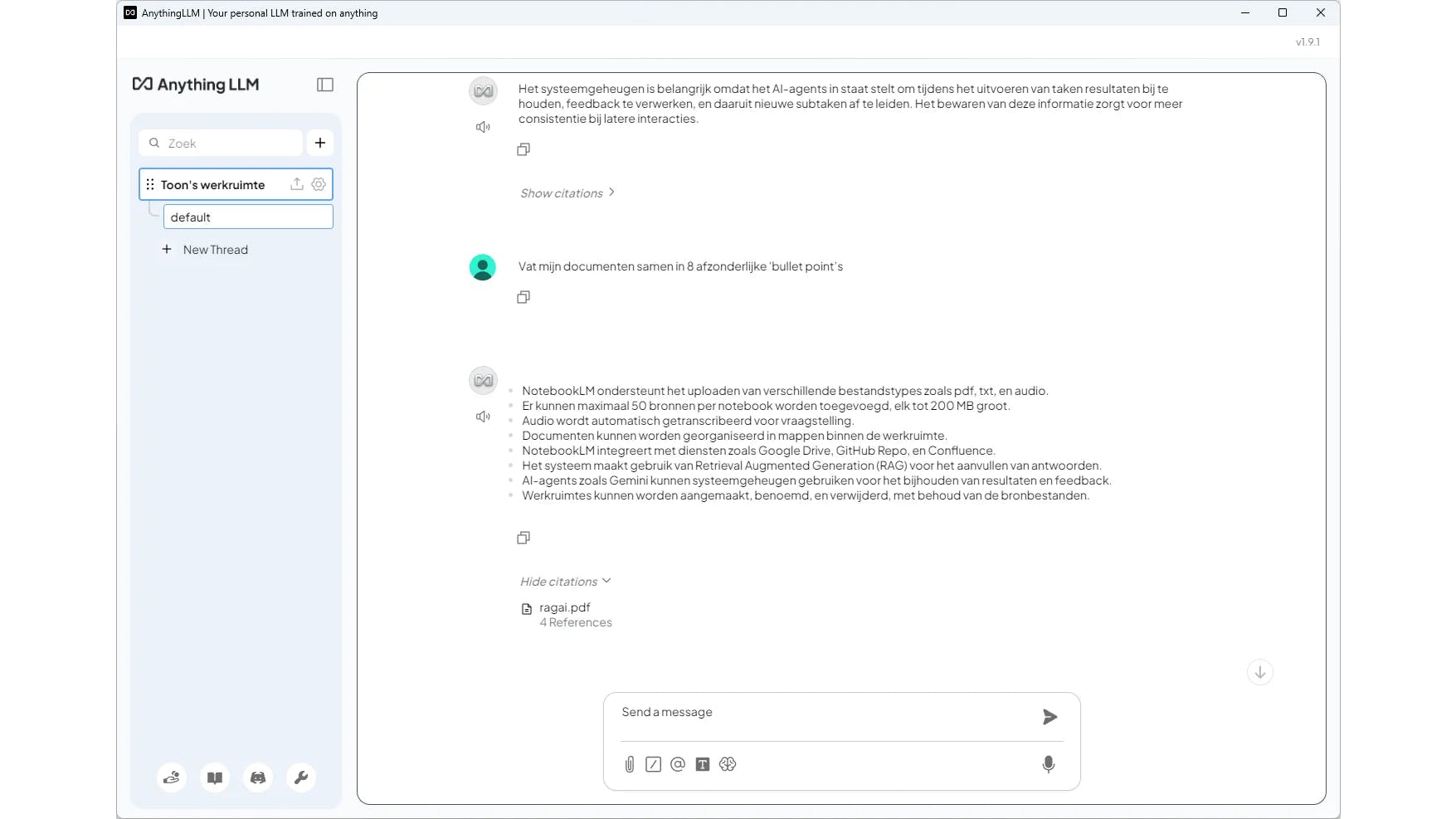
Task: Click the window title "AnythingLLM | Your personal LLM..."
Action: [260, 13]
